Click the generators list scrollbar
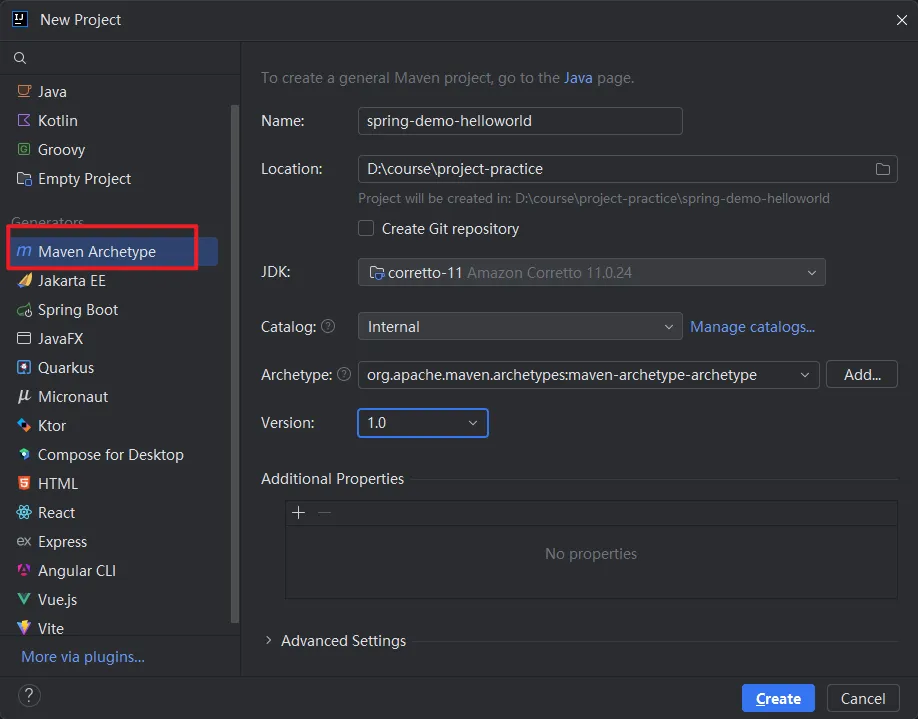918x719 pixels. (235, 363)
